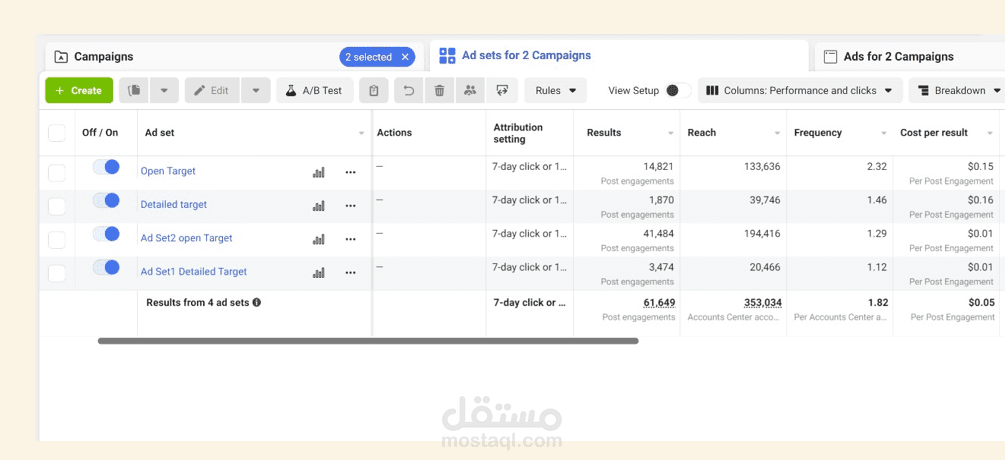Click the undo arrow icon

click(408, 90)
